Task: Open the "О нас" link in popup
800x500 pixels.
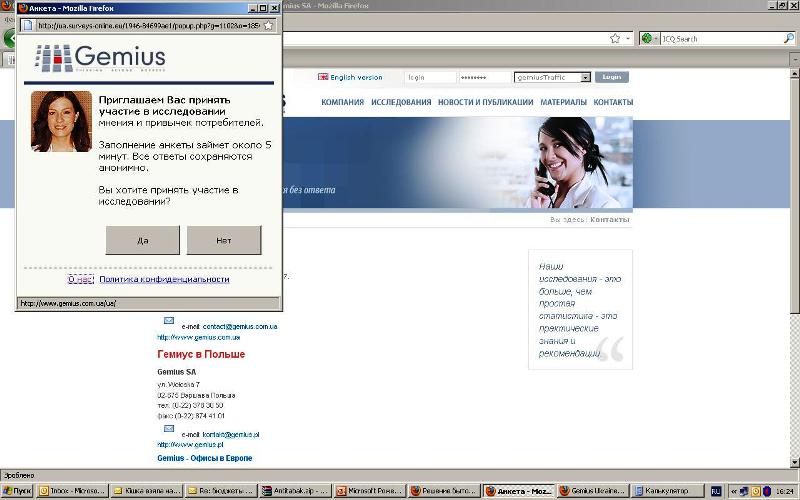Action: [80, 279]
